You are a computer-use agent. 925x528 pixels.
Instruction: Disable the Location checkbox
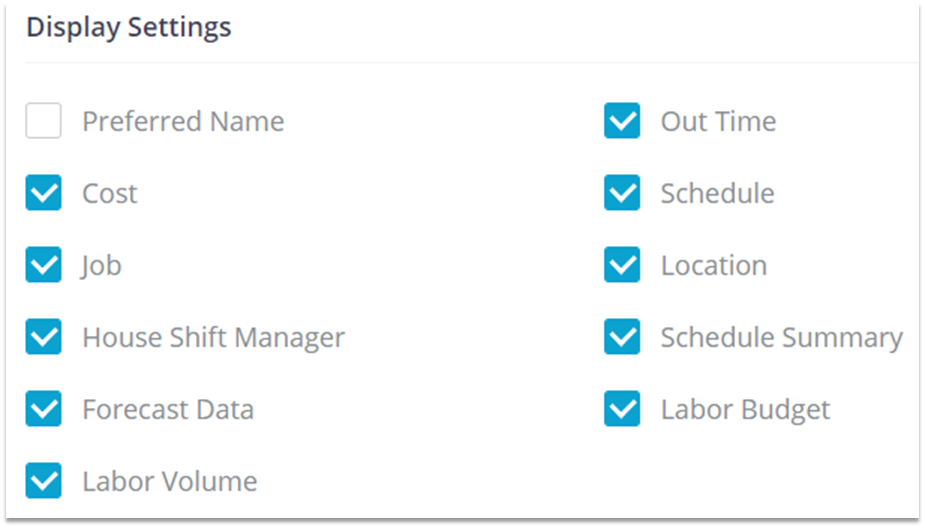point(622,266)
